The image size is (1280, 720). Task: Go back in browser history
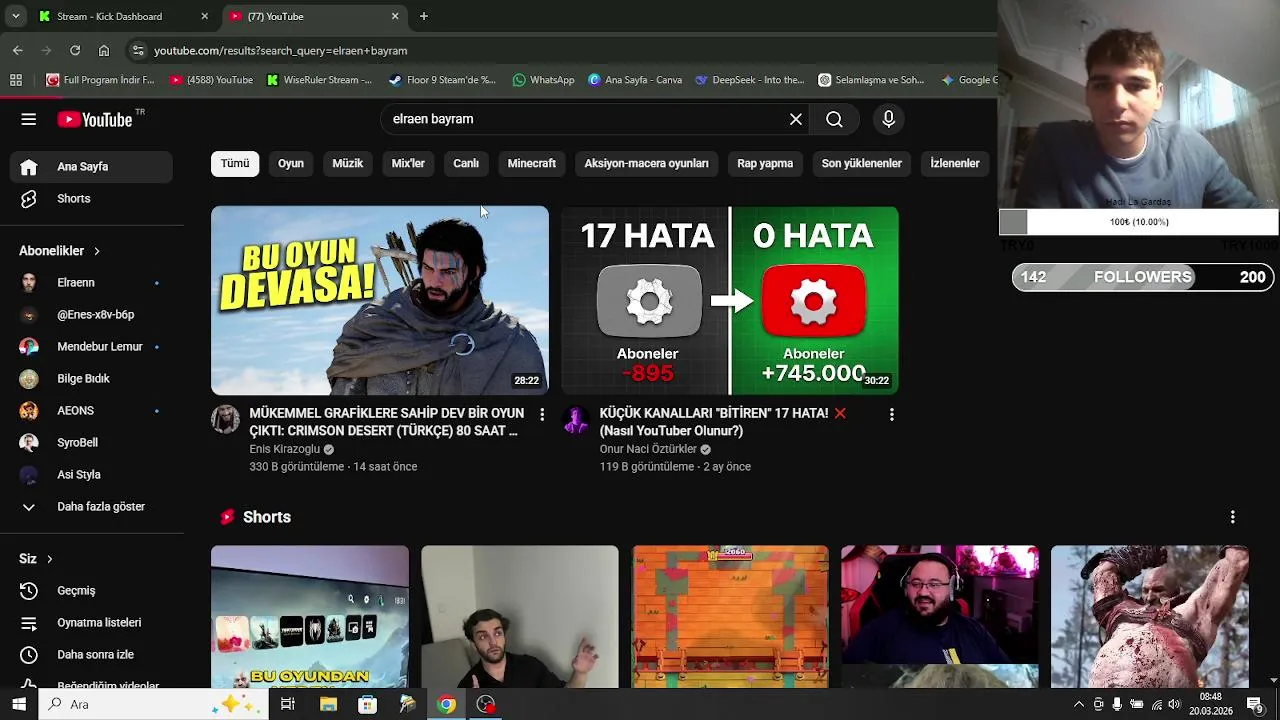(x=18, y=50)
